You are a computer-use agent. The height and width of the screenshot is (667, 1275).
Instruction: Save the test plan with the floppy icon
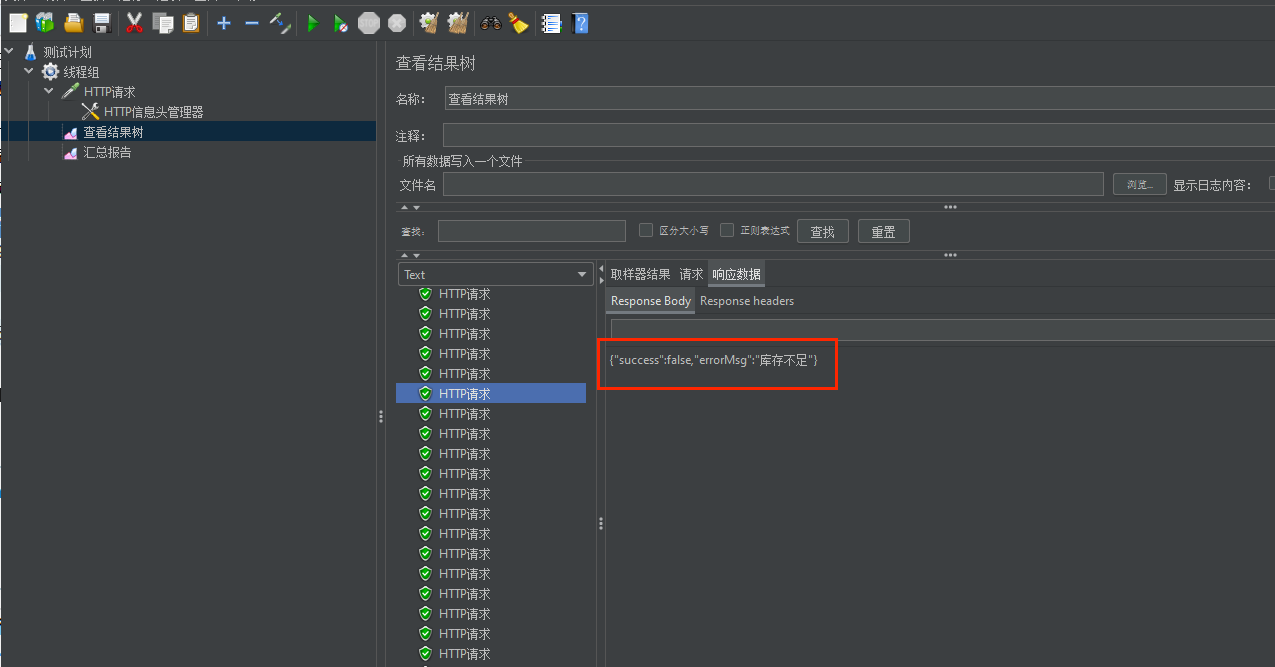(101, 22)
